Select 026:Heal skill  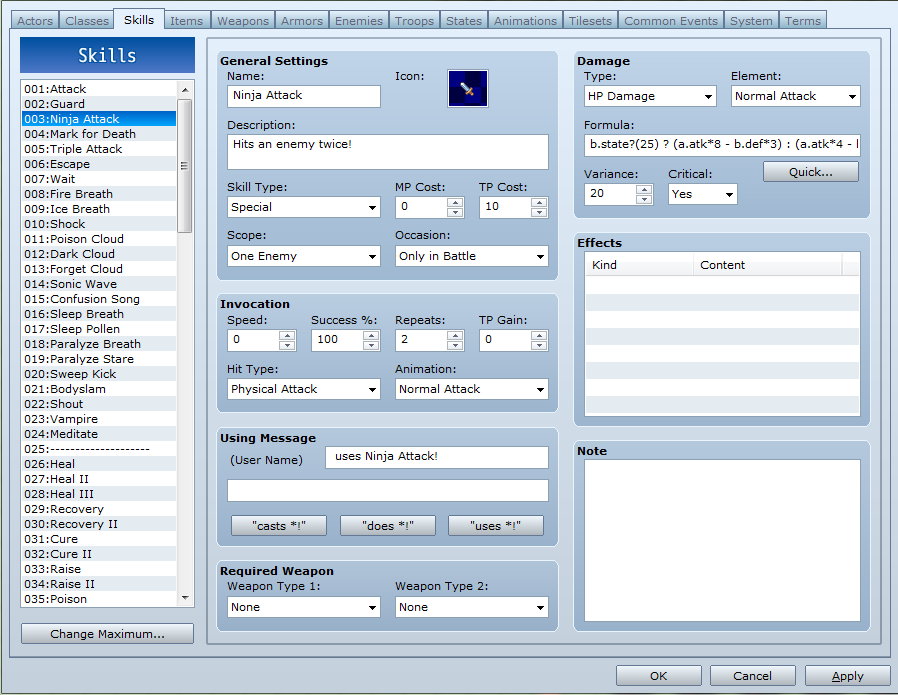(x=99, y=464)
